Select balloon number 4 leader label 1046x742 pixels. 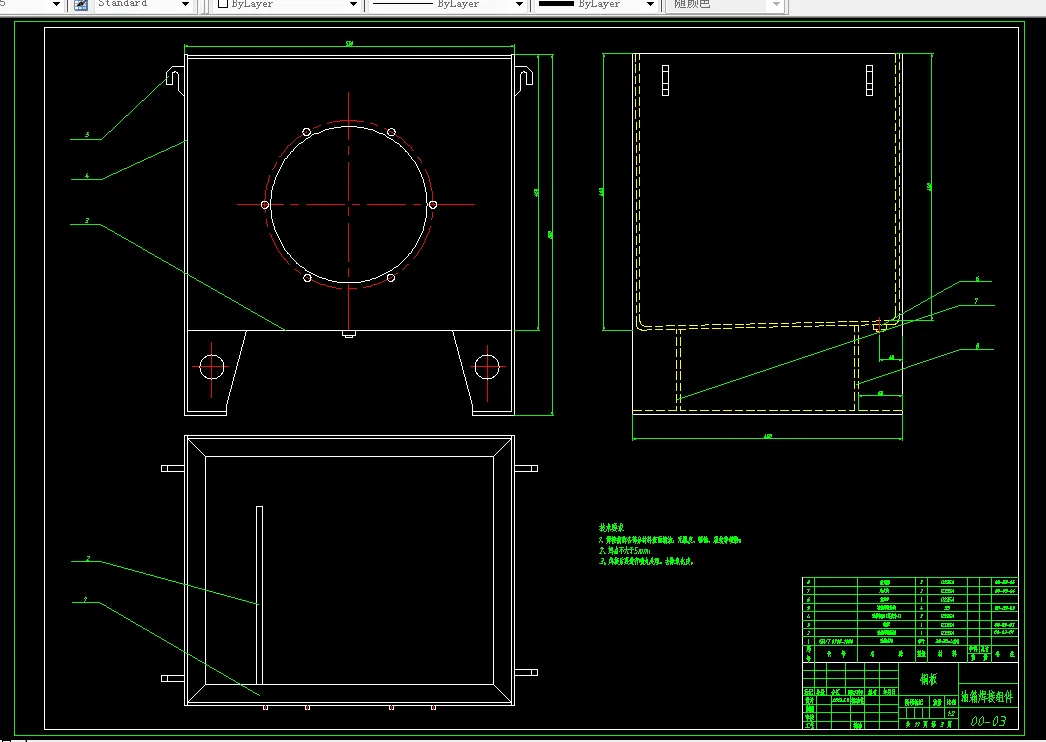(x=87, y=175)
